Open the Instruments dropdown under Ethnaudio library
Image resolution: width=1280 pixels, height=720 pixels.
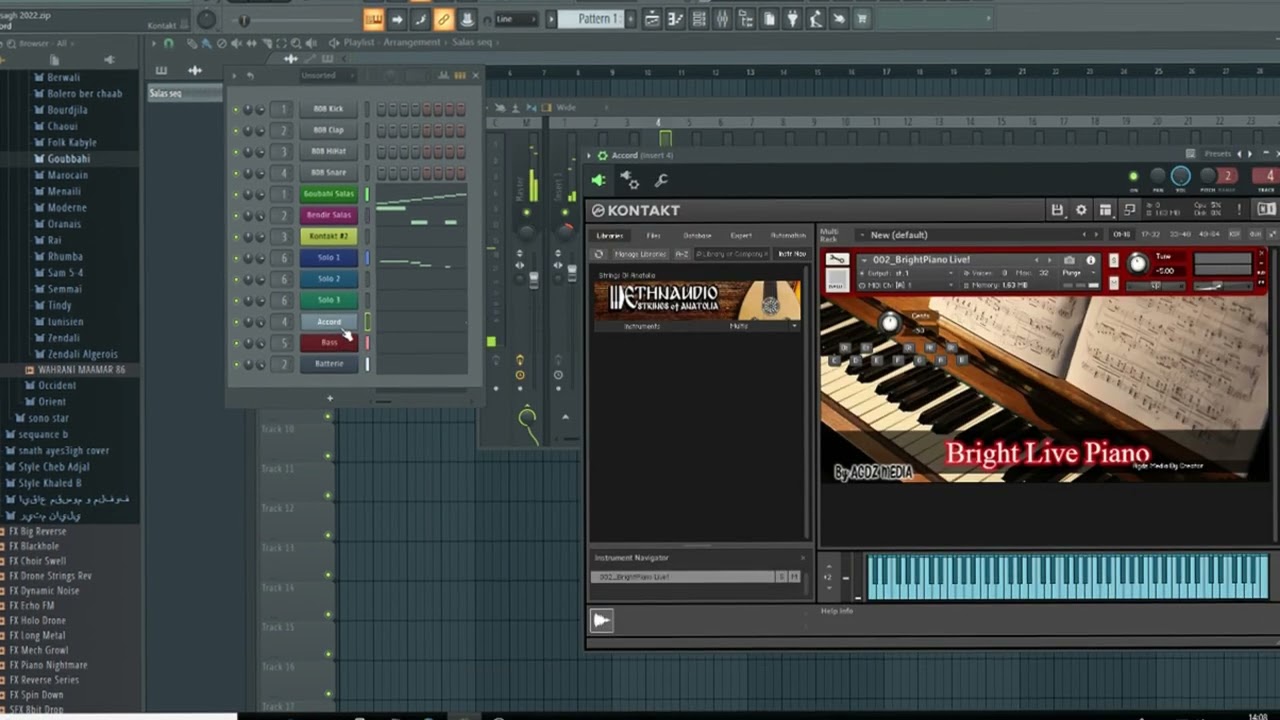(644, 326)
